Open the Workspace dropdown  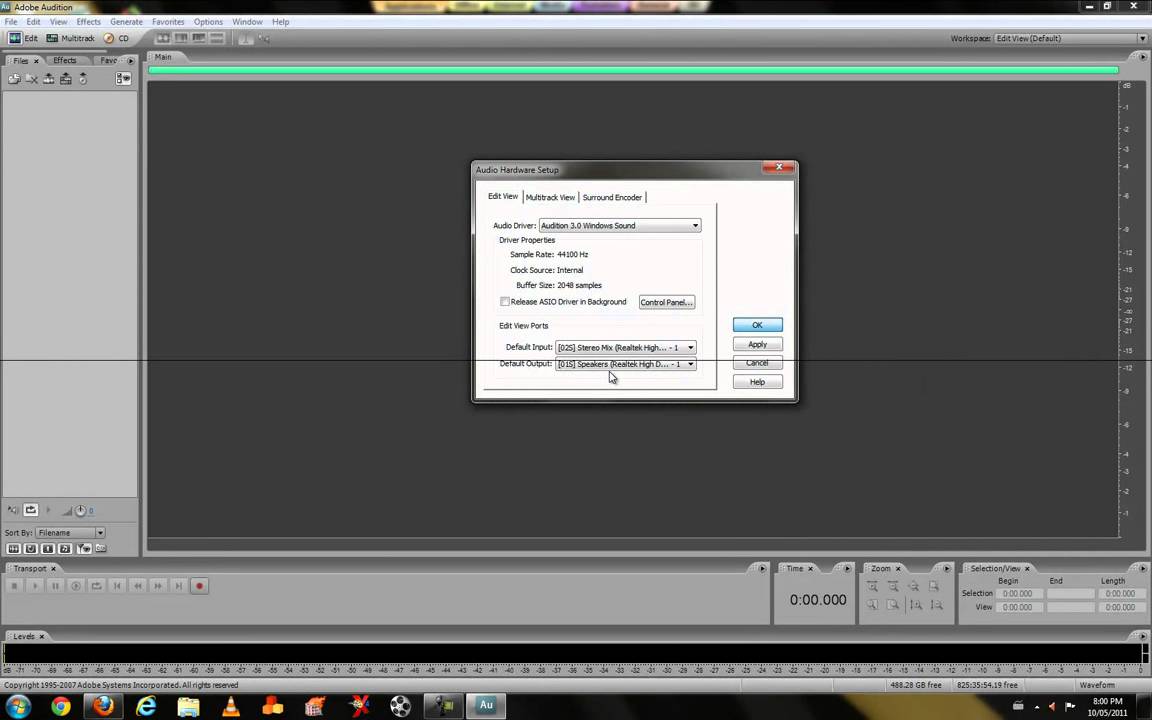[1070, 38]
